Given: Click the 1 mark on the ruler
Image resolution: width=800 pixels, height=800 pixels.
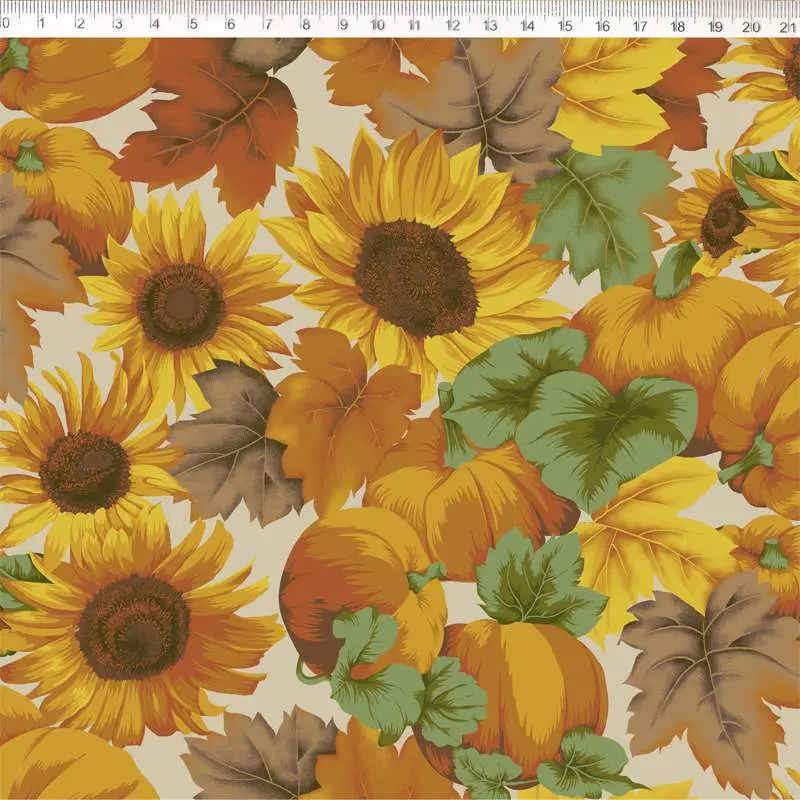Looking at the screenshot, I should [43, 24].
